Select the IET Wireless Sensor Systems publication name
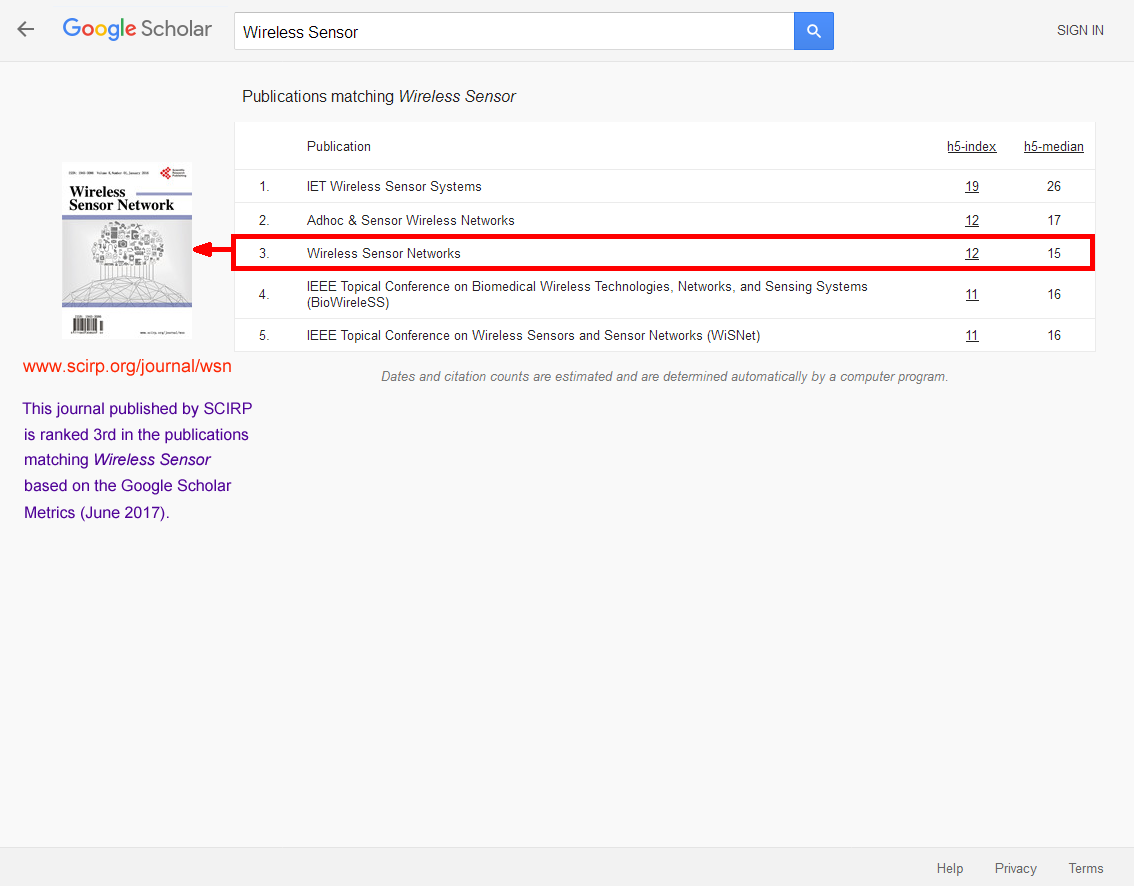The width and height of the screenshot is (1134, 886). (394, 187)
